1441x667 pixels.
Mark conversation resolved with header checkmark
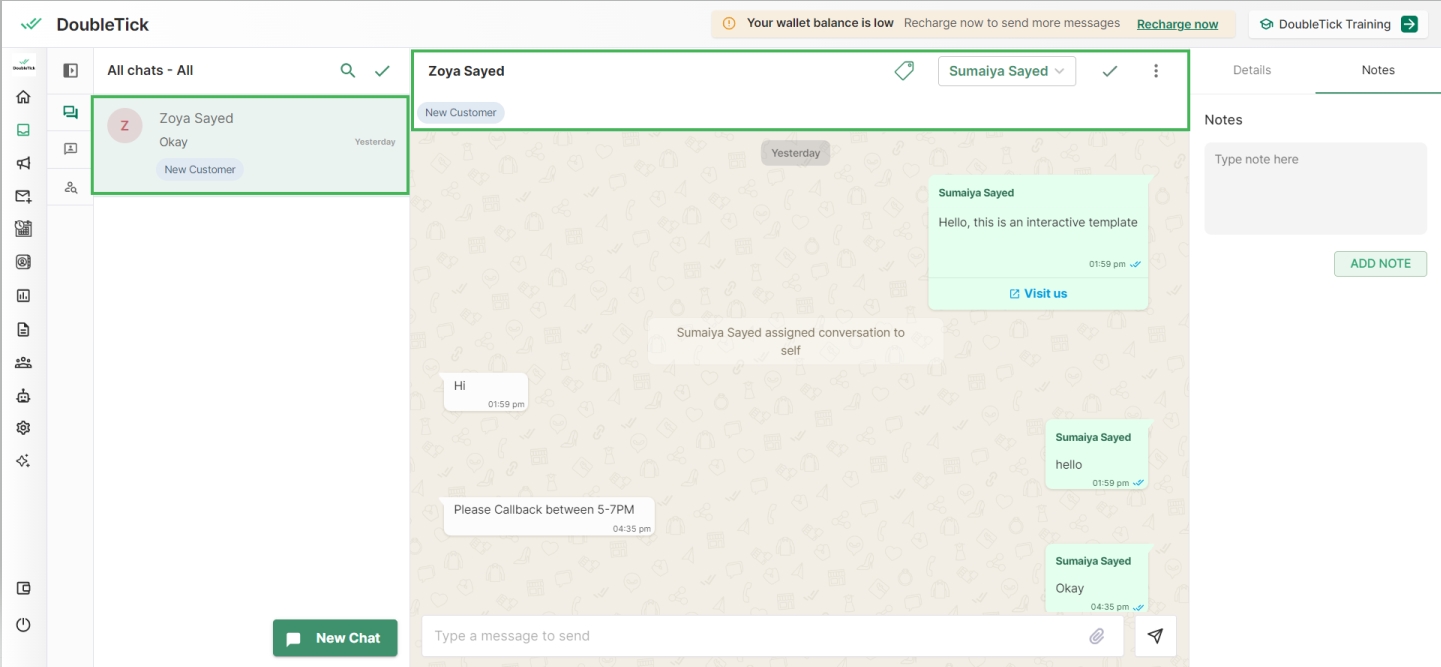(x=1109, y=71)
